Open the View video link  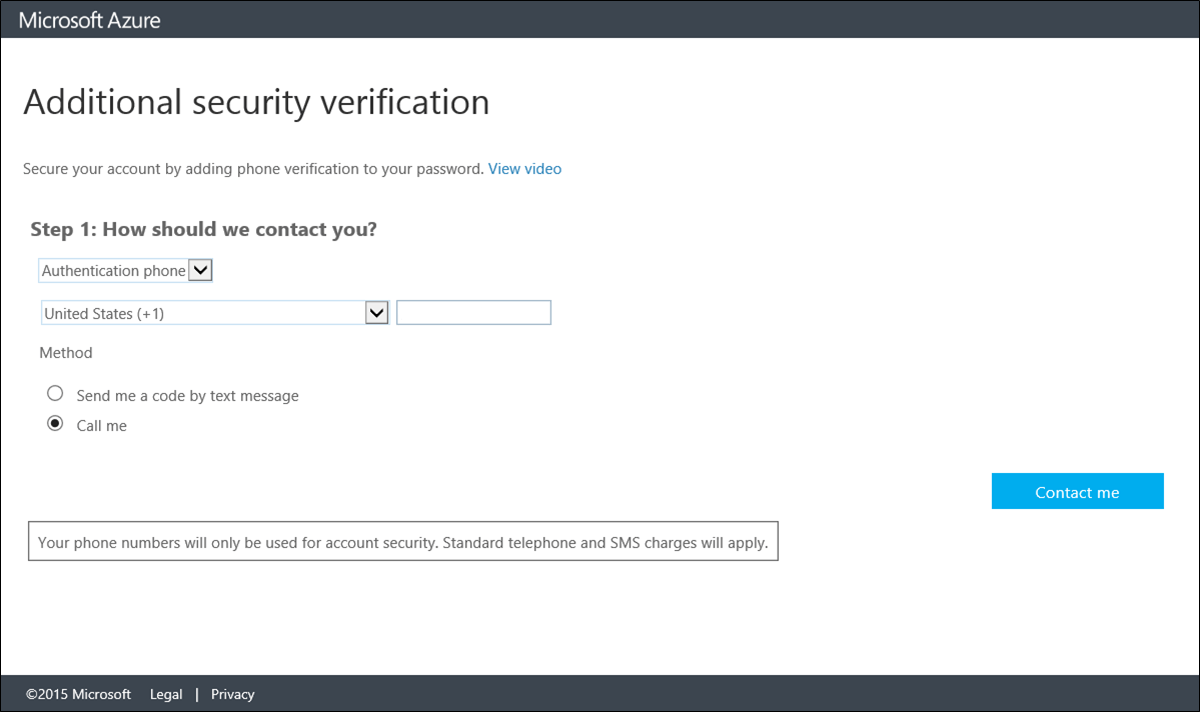524,168
